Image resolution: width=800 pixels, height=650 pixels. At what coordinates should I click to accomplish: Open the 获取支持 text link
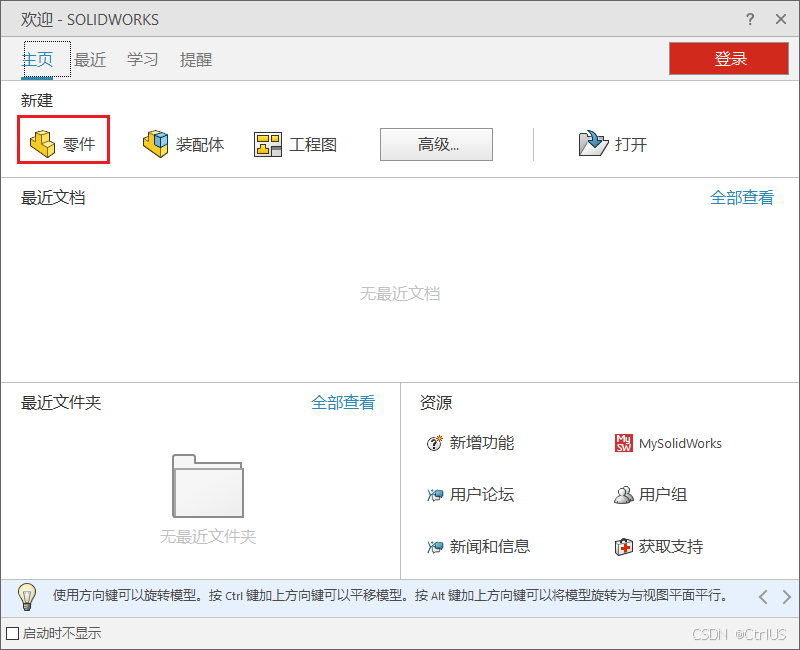tap(671, 547)
